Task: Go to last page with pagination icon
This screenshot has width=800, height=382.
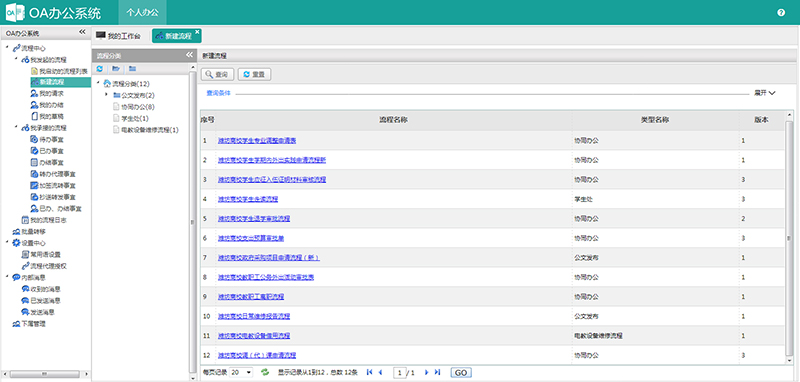Action: point(437,373)
